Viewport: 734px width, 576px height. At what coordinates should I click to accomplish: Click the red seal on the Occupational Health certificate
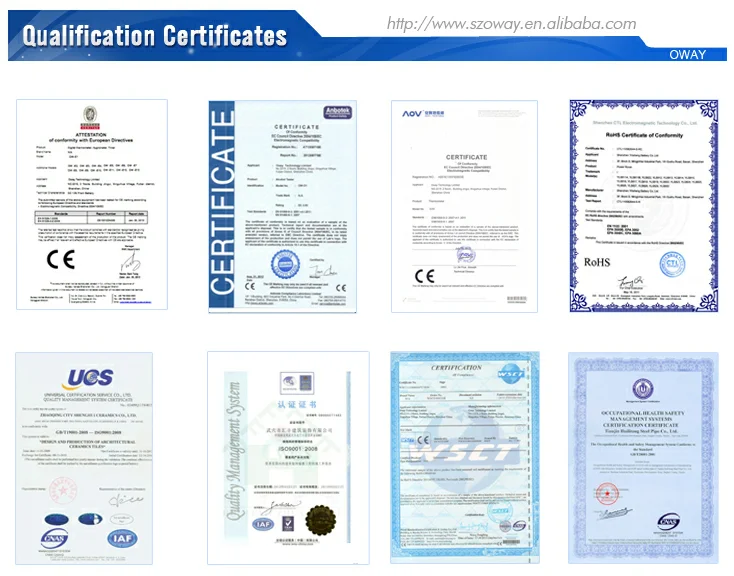point(607,494)
